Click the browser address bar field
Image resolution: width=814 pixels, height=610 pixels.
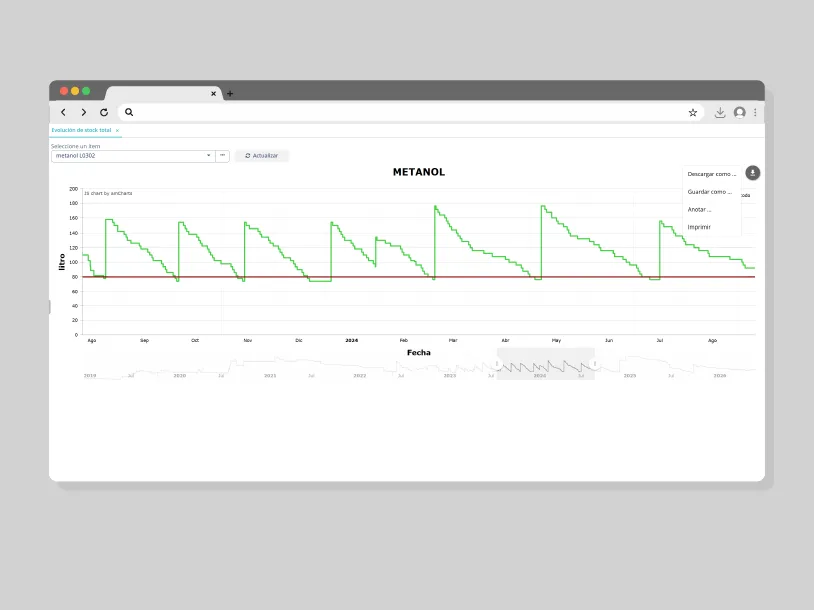tap(410, 112)
